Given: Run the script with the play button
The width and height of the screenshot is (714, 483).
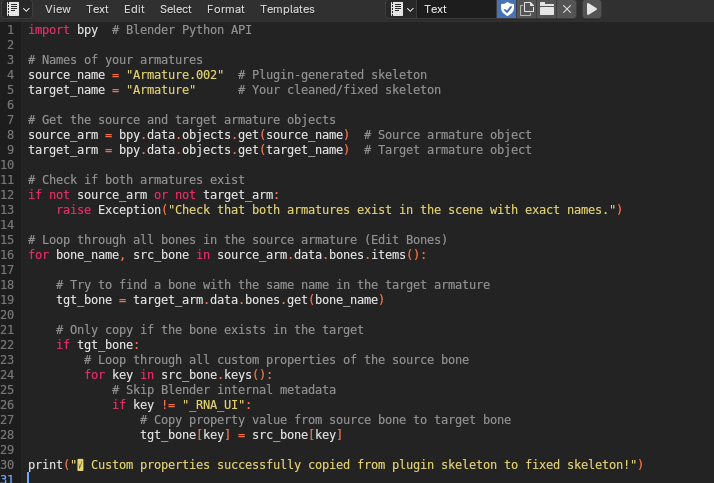Looking at the screenshot, I should pos(592,9).
